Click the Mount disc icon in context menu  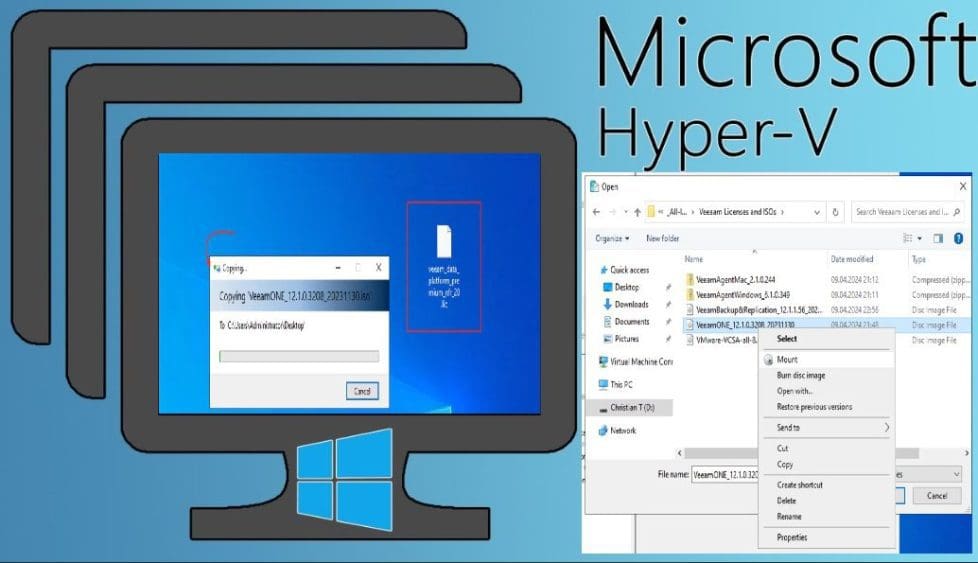(x=768, y=360)
